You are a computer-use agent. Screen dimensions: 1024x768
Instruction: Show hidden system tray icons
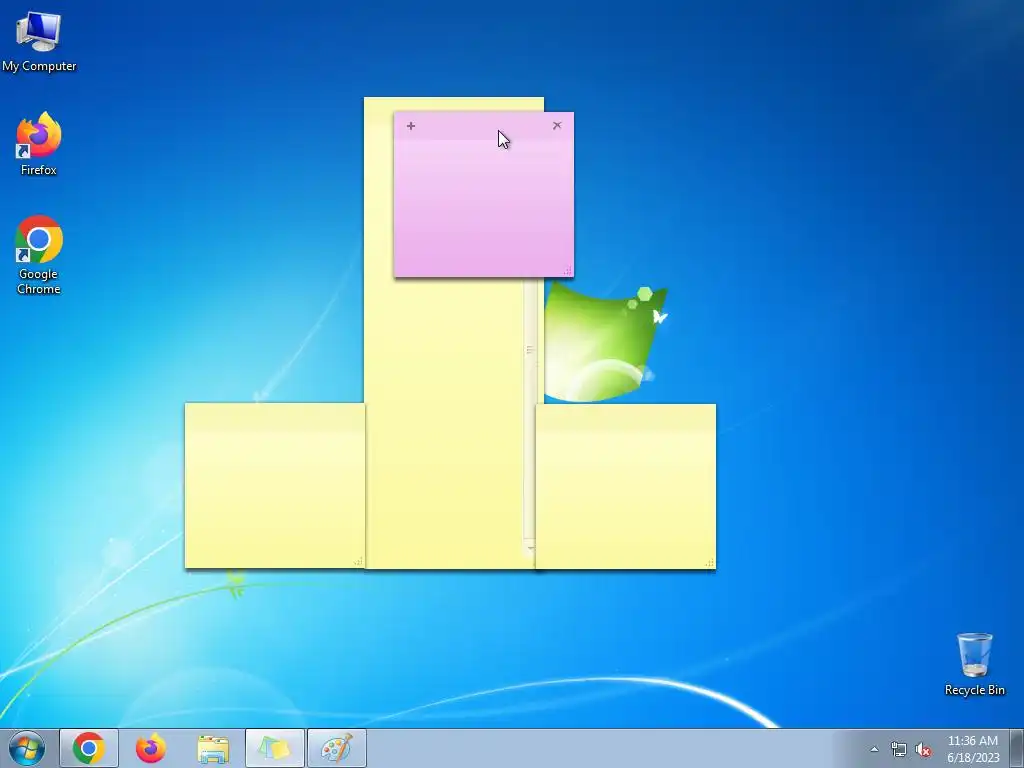(874, 749)
